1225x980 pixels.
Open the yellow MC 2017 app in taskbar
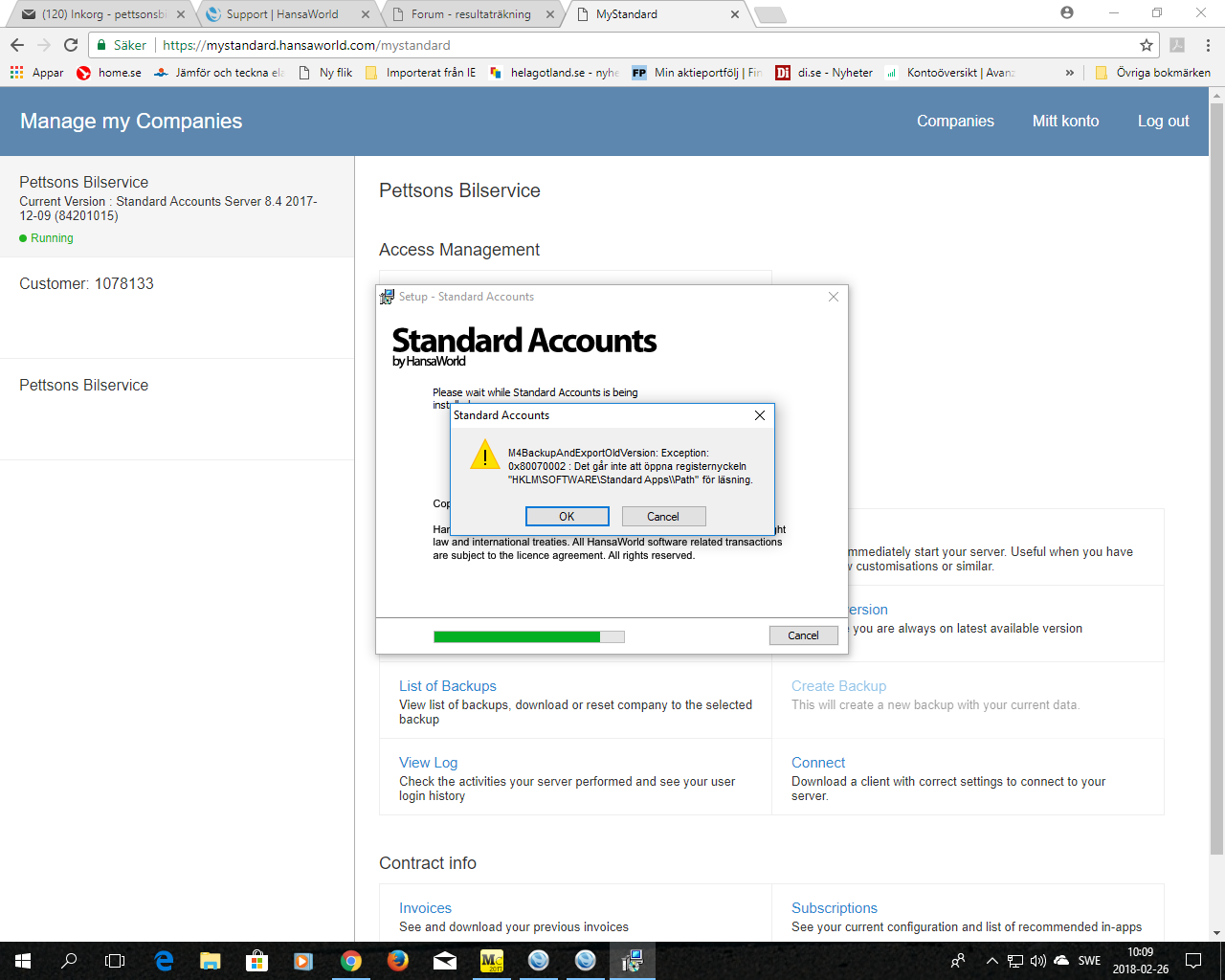coord(492,961)
